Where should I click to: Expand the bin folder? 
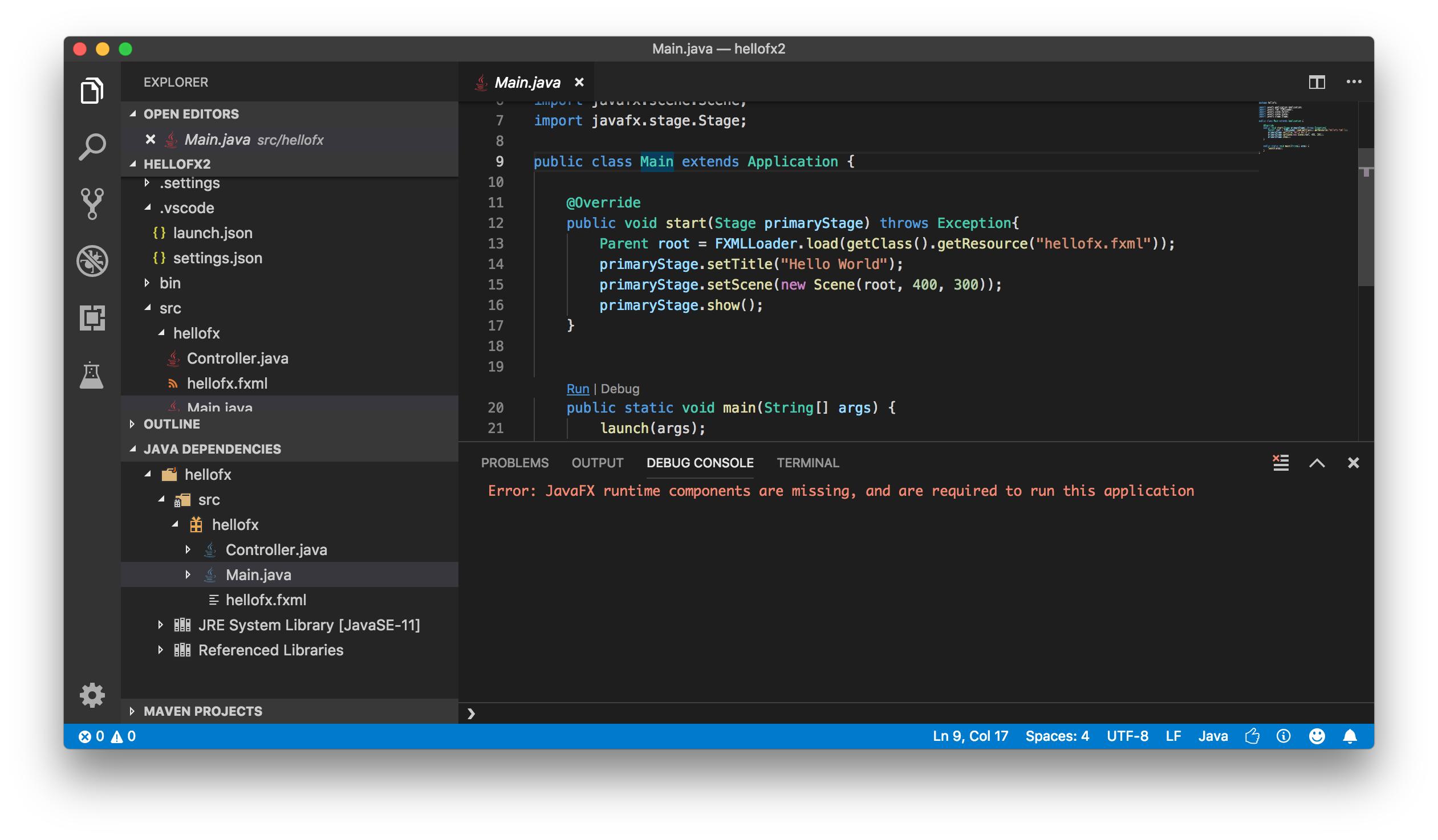(147, 283)
